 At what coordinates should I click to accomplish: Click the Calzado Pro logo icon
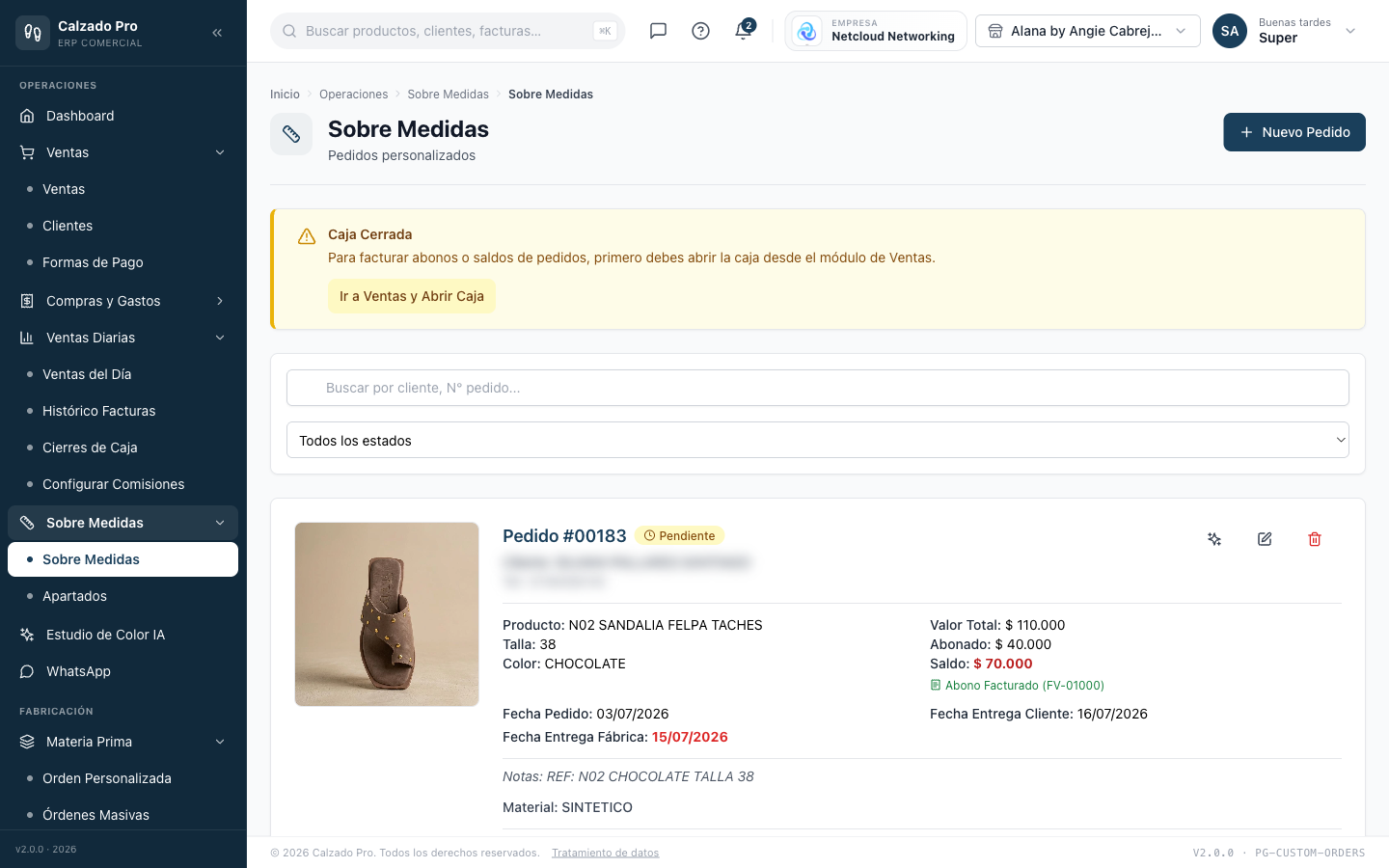33,33
